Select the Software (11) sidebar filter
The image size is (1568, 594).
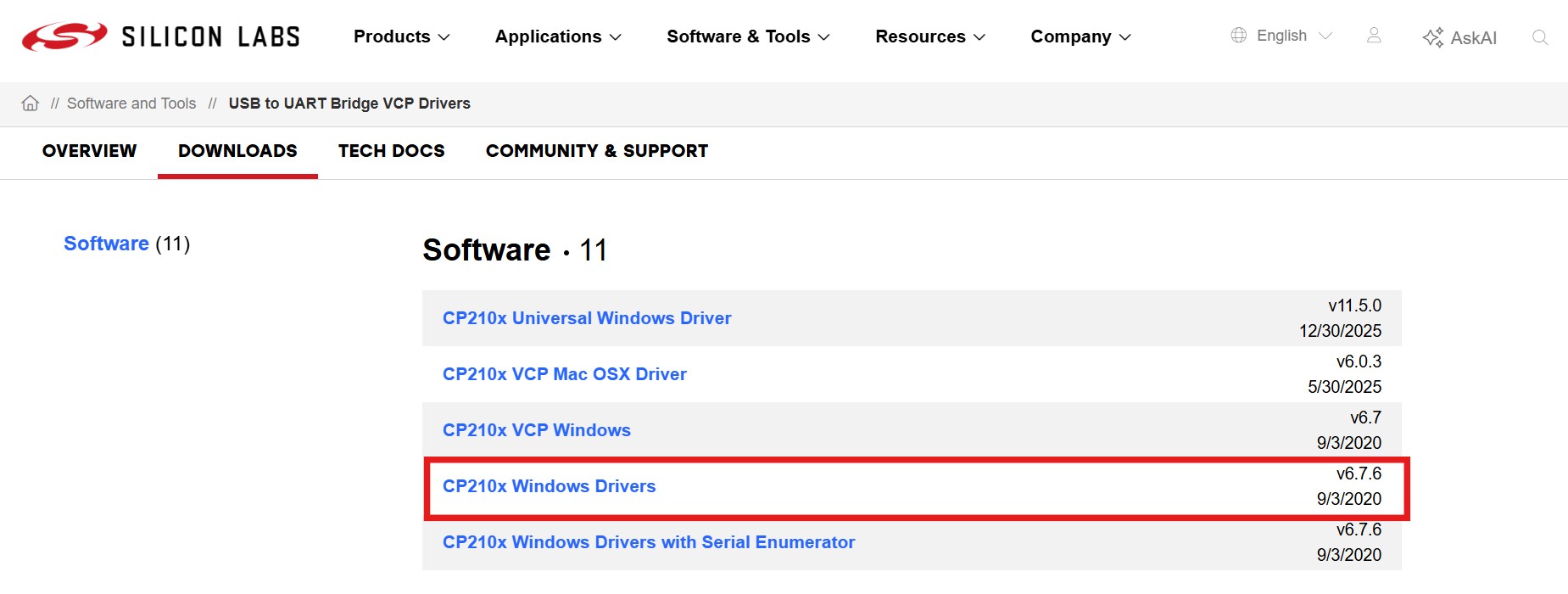[x=126, y=244]
